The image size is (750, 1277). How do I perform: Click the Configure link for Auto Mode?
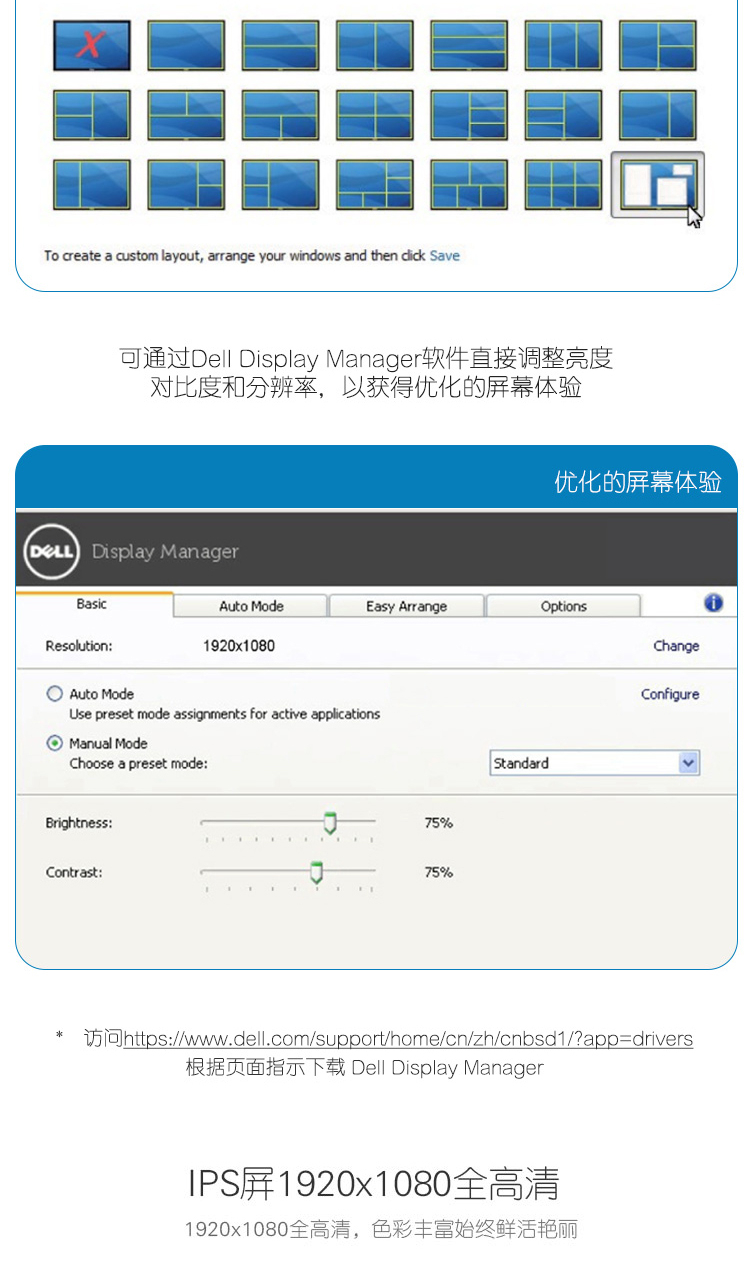point(670,694)
